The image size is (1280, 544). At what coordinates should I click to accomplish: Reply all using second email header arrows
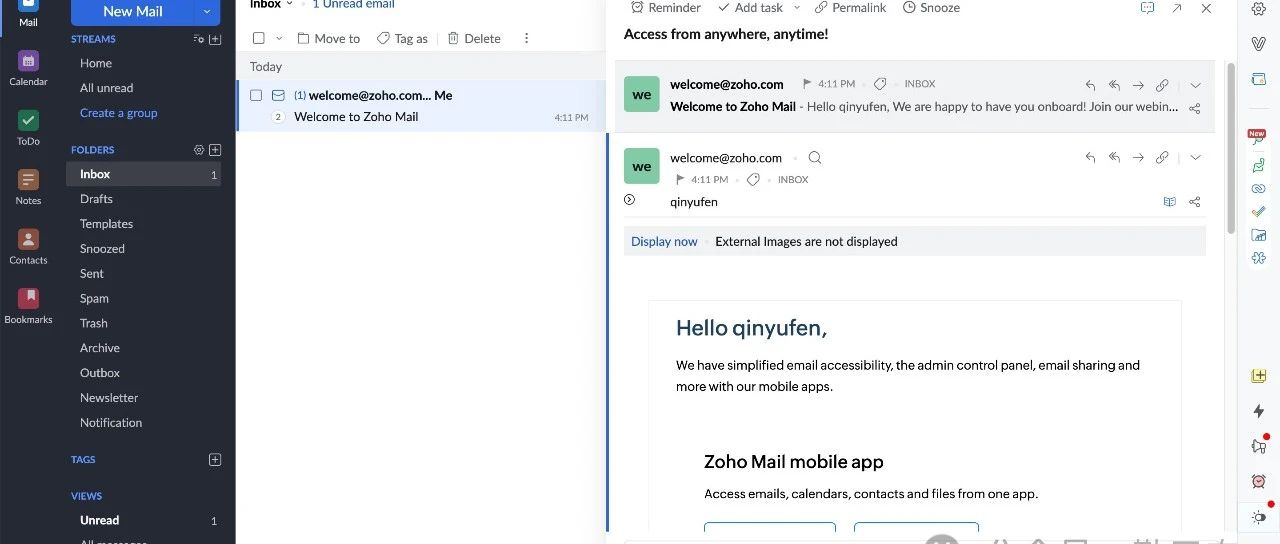[x=1114, y=158]
